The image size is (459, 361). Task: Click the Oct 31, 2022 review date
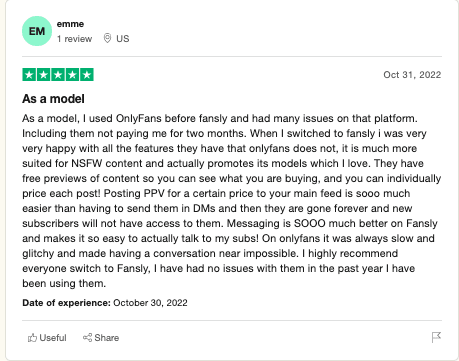click(412, 75)
